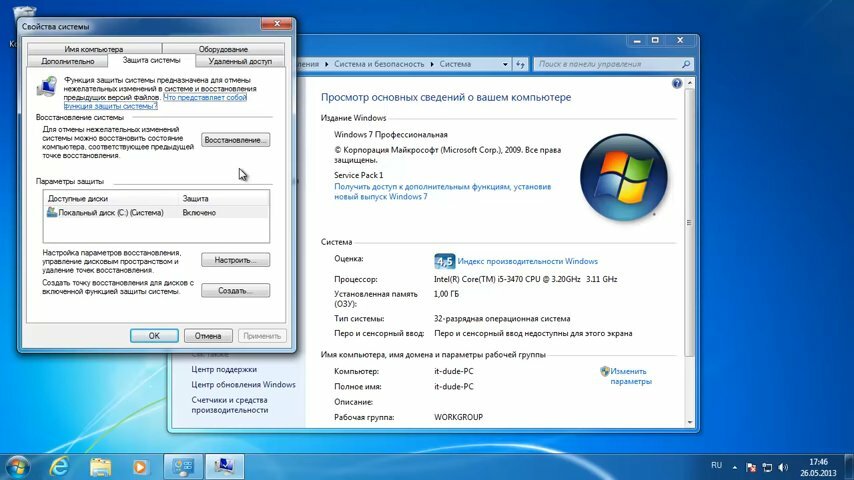
Task: Click Show desktop strip at taskbar end
Action: click(850, 467)
